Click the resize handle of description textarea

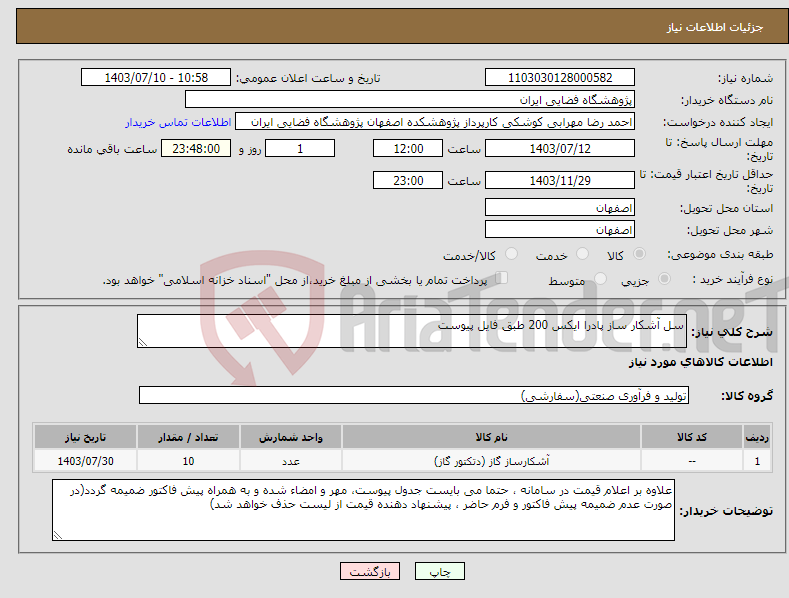point(143,342)
